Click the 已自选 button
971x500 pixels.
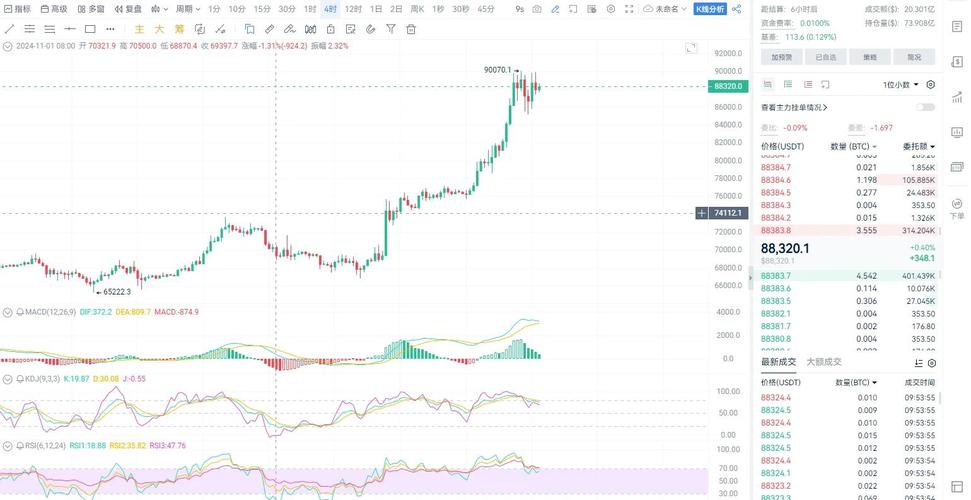pos(825,57)
